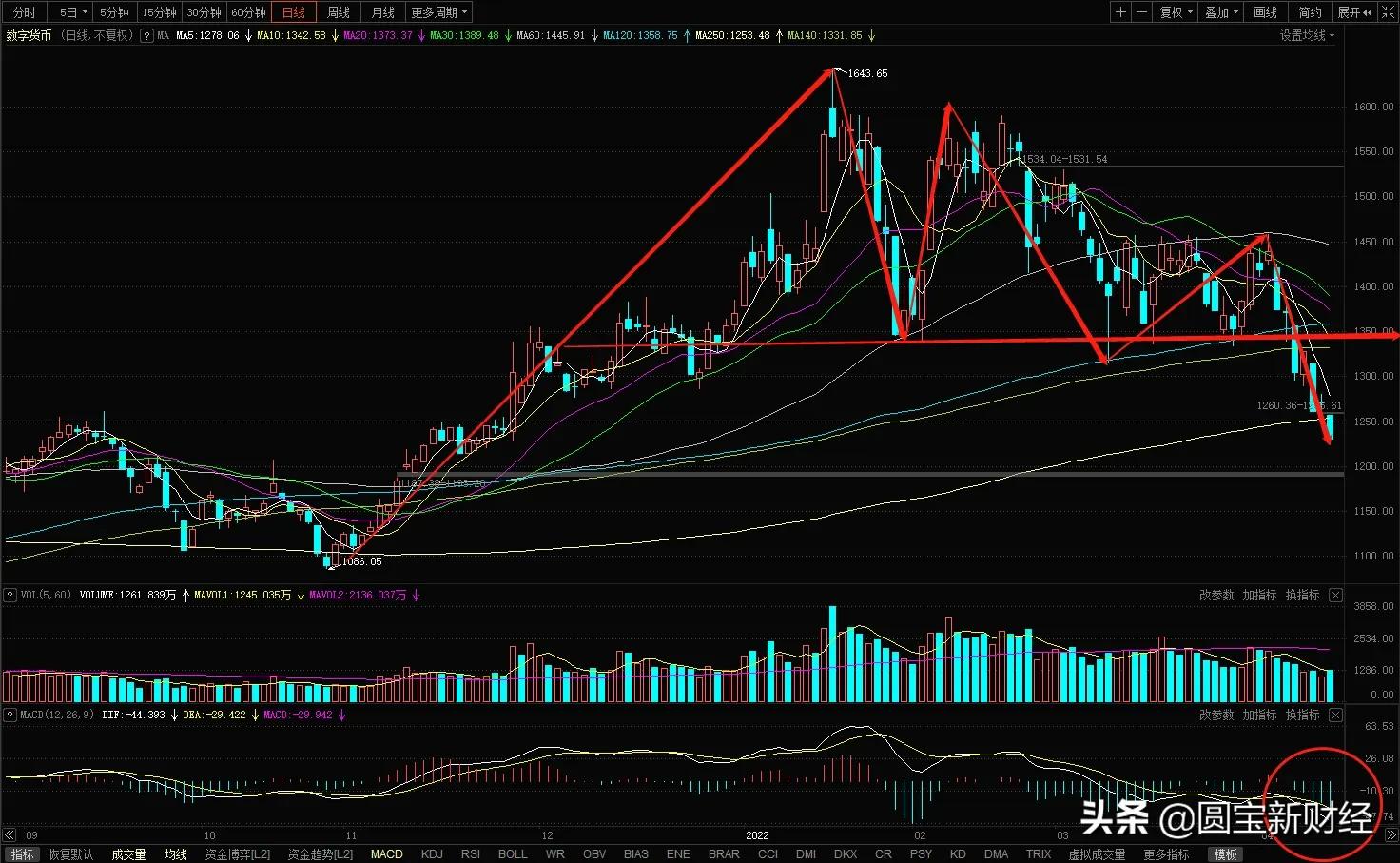Click the plus zoom-in icon
Image resolution: width=1400 pixels, height=863 pixels.
tap(1120, 12)
